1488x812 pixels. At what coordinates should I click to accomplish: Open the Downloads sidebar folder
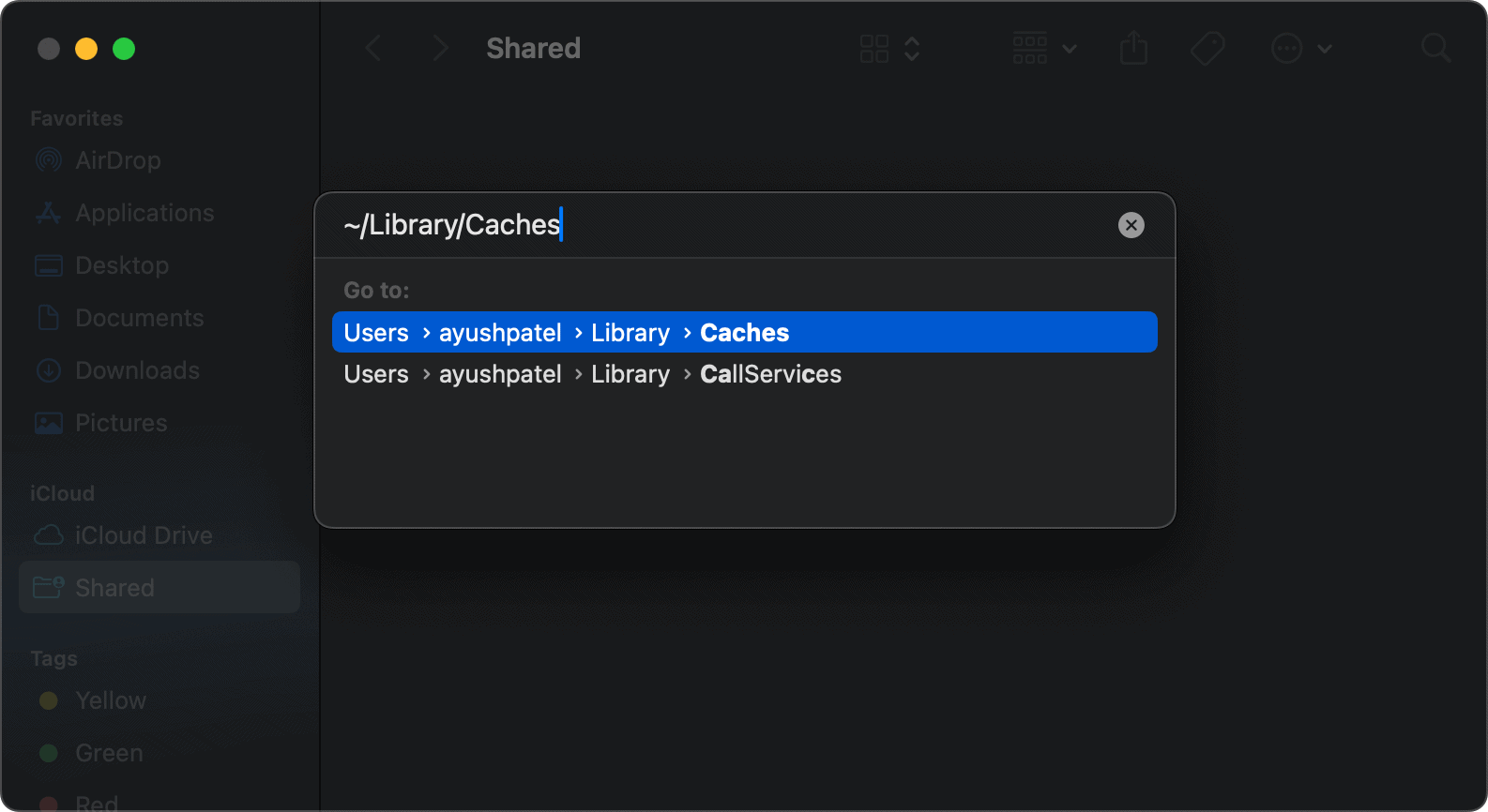click(137, 370)
